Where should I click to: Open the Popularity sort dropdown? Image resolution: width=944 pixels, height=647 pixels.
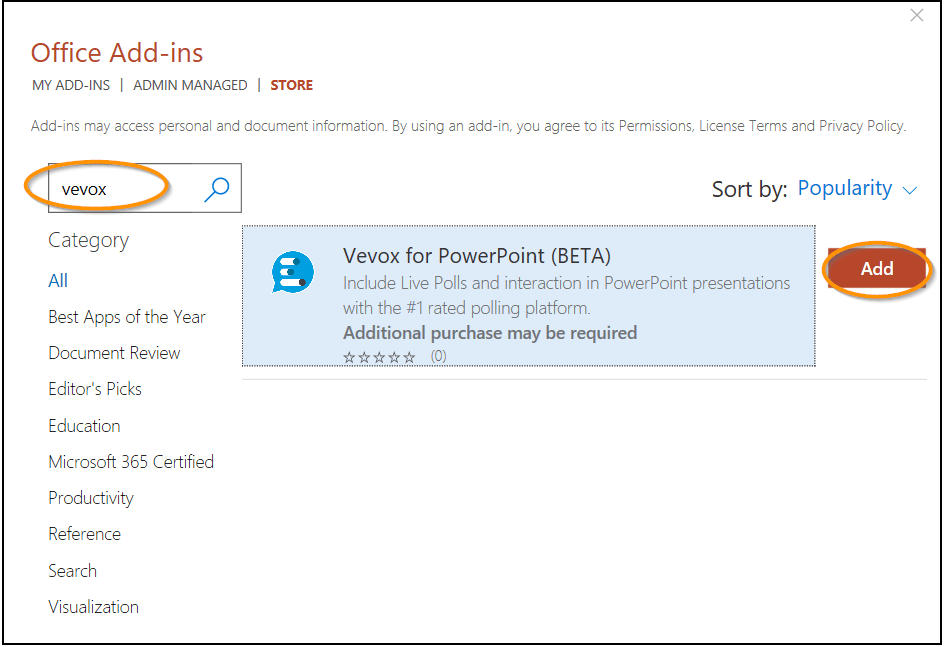[846, 188]
